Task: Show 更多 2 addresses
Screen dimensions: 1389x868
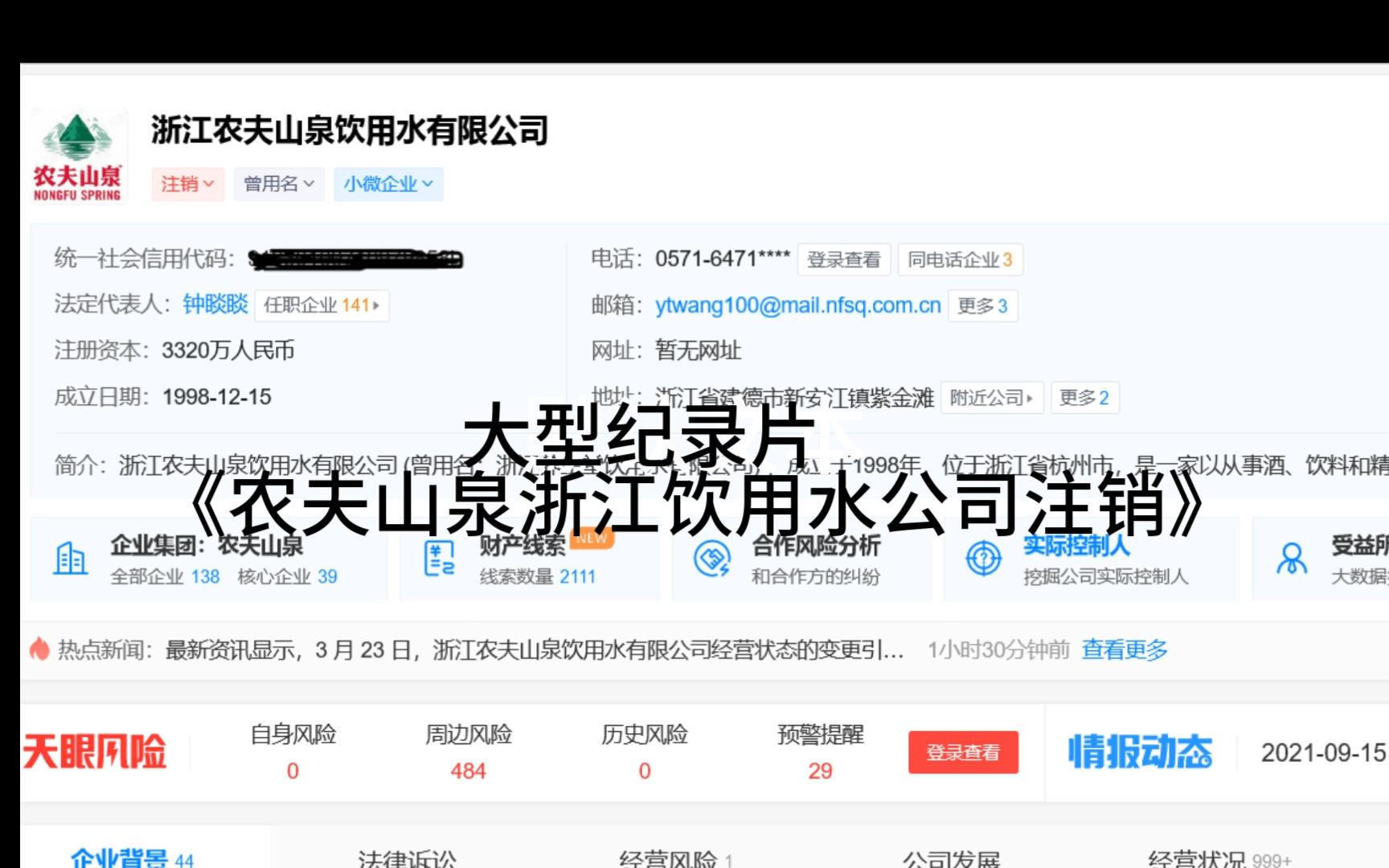Action: [x=1084, y=398]
